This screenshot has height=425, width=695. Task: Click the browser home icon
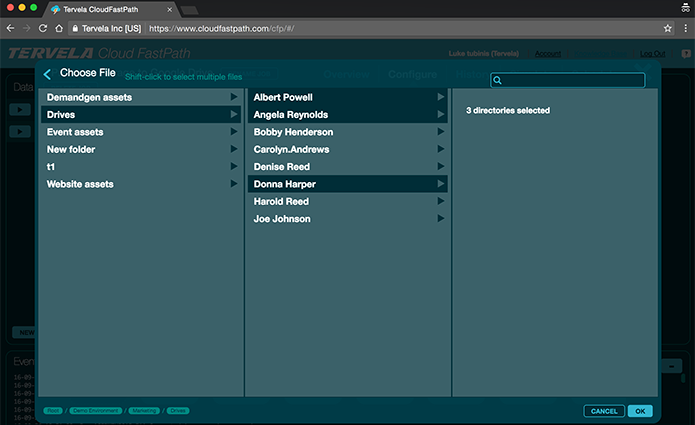click(x=61, y=28)
